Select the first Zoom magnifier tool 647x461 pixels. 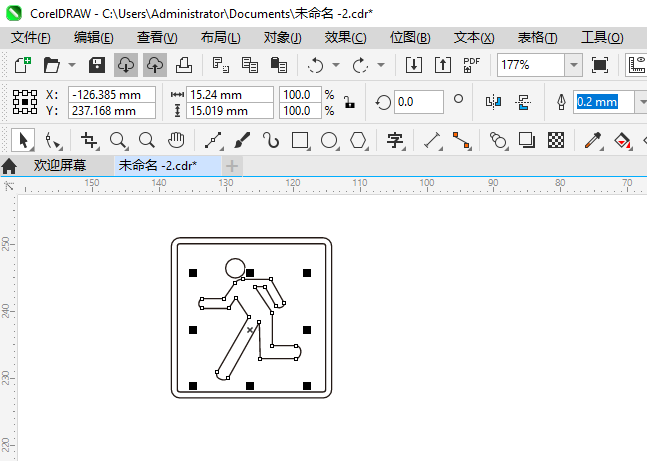point(118,140)
